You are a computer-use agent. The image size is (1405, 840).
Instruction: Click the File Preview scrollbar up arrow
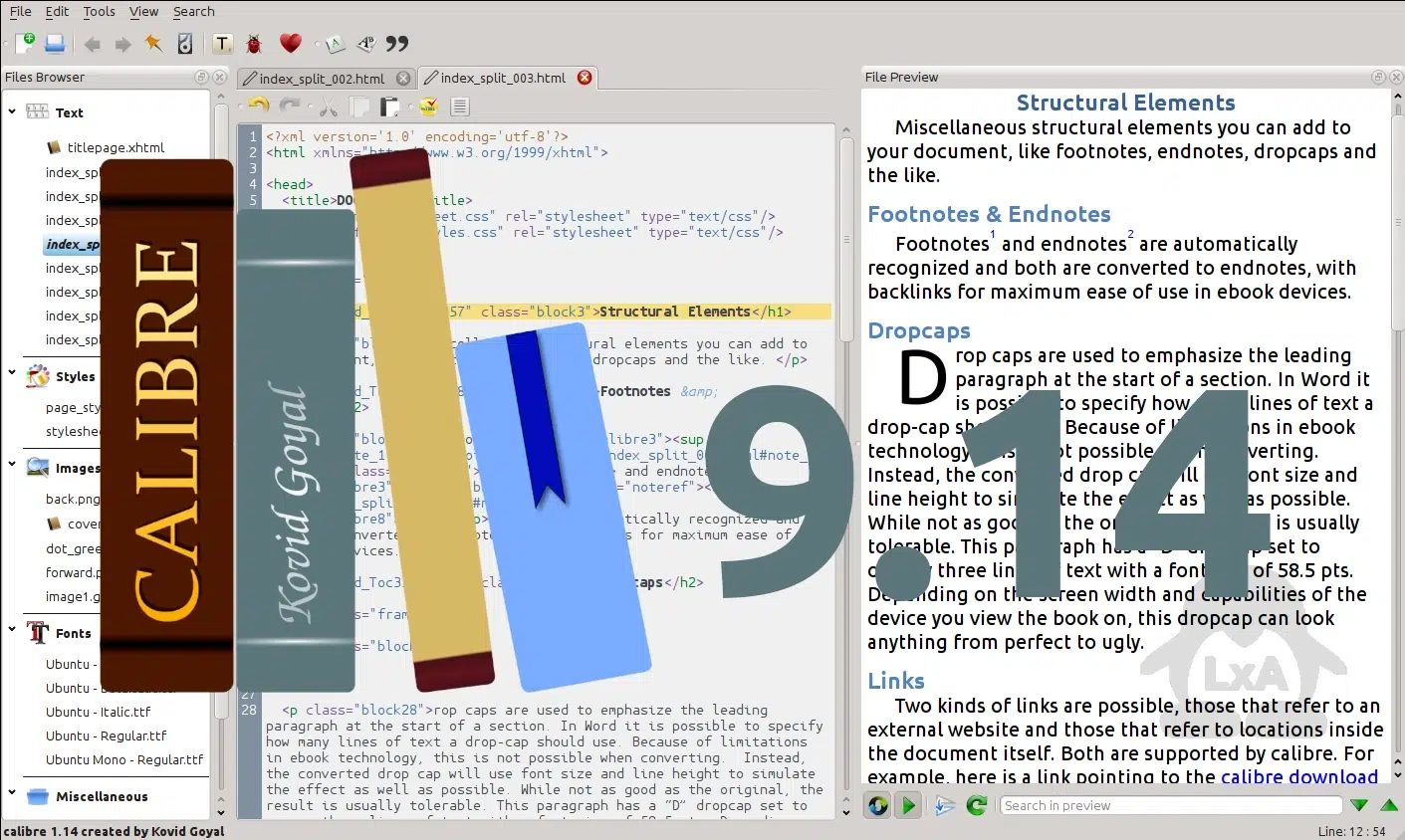pyautogui.click(x=1397, y=98)
